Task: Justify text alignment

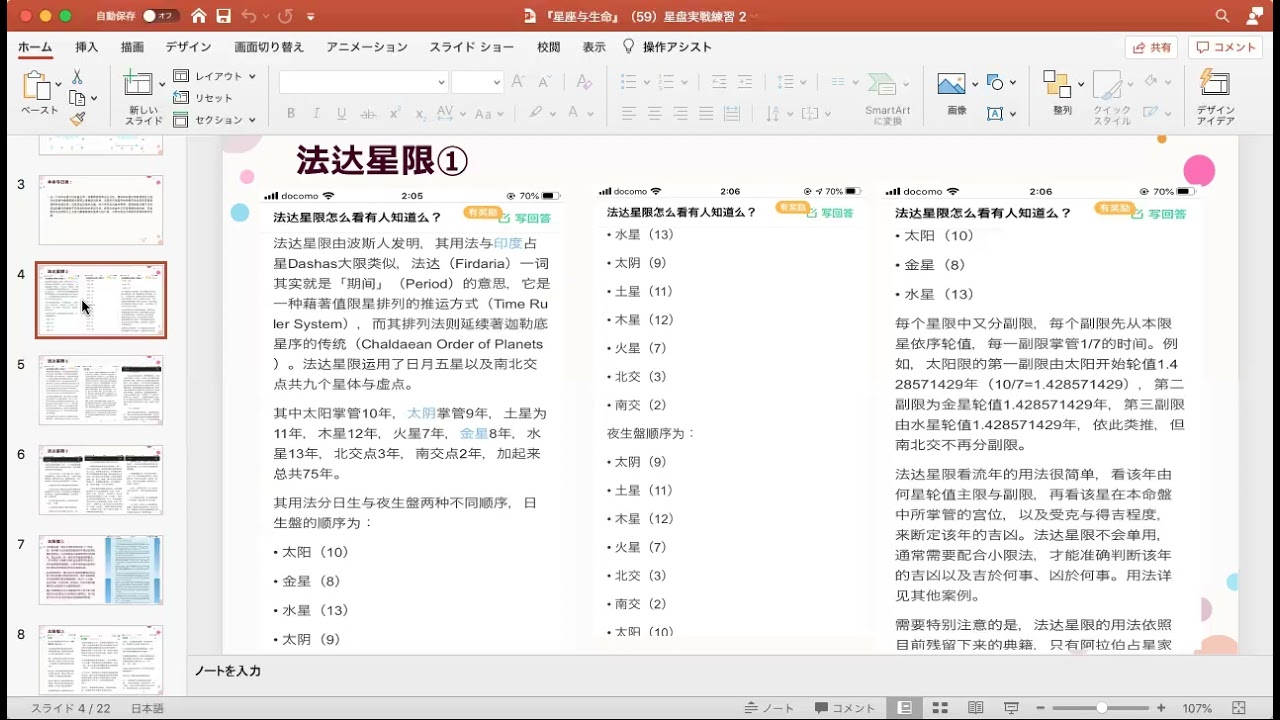Action: [706, 114]
